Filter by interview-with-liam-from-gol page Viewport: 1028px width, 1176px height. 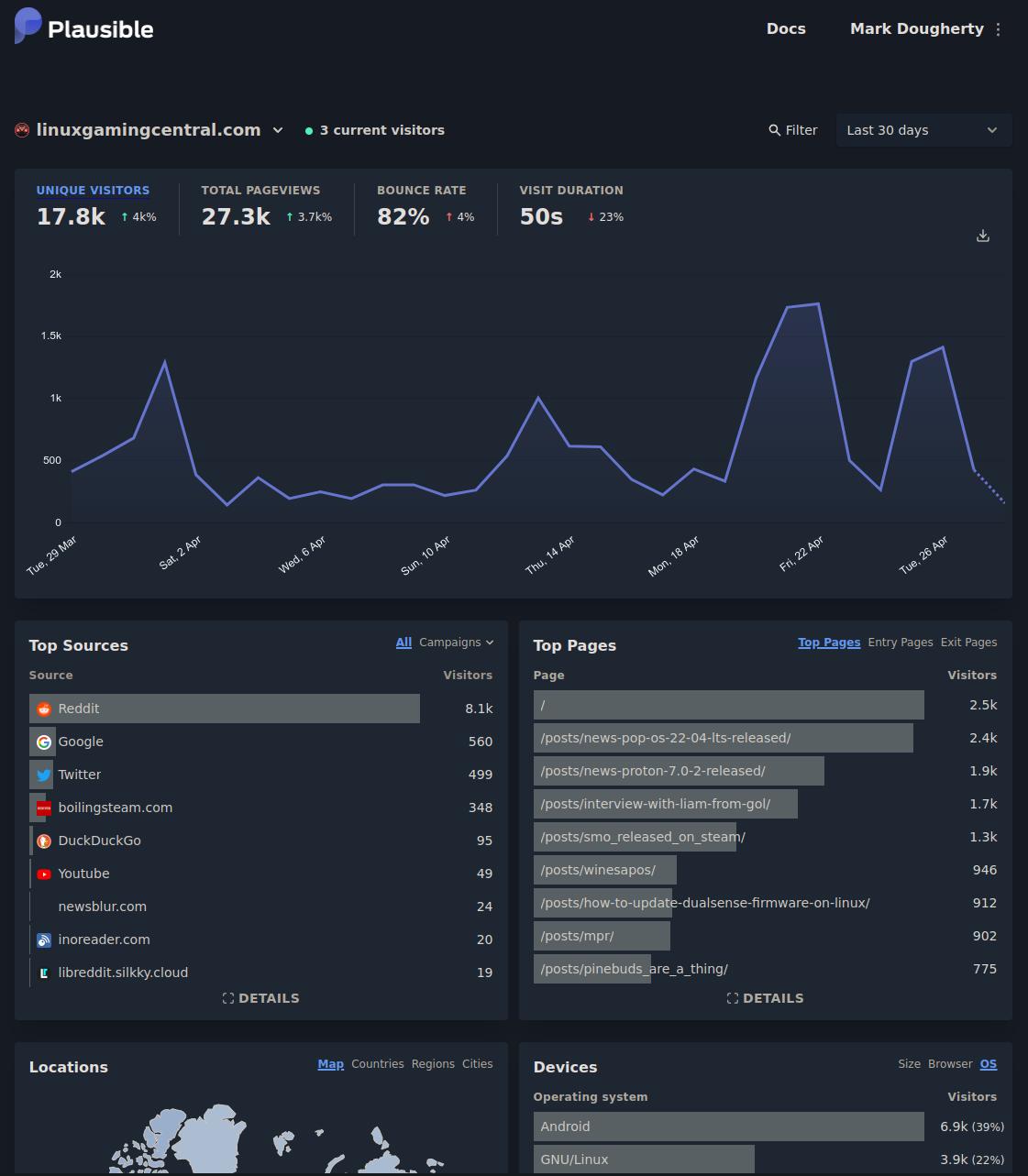pos(766,804)
